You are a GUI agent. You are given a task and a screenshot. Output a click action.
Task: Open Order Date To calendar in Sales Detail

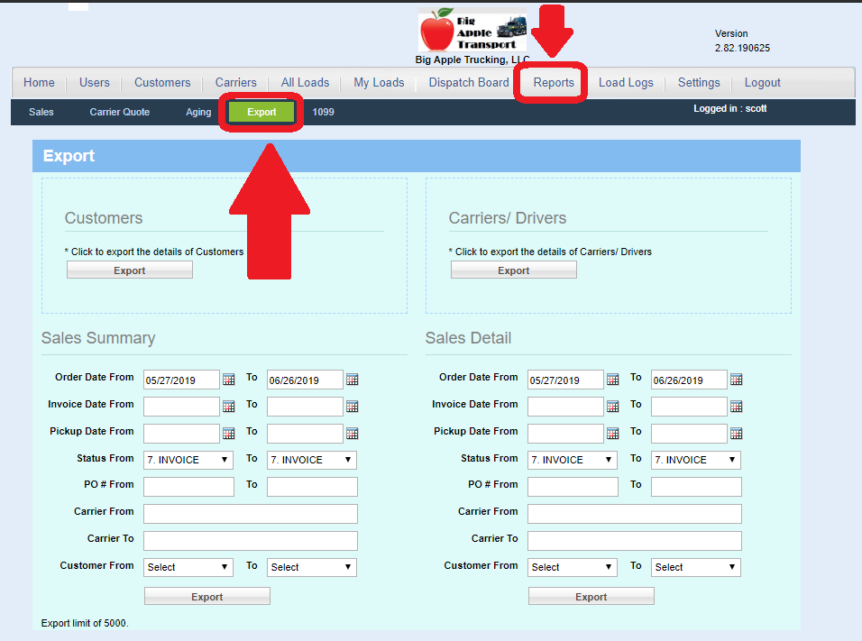click(736, 379)
